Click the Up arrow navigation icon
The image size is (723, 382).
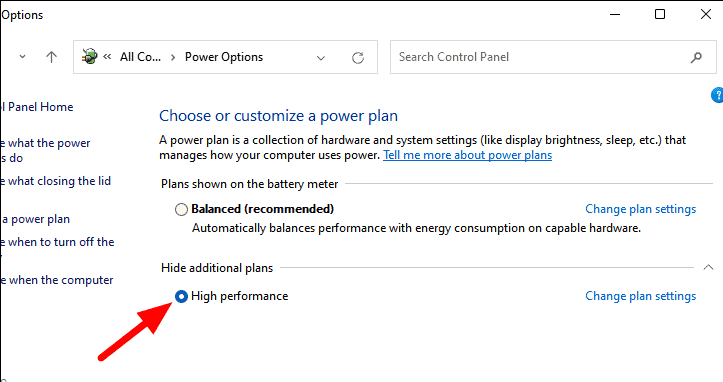[52, 57]
